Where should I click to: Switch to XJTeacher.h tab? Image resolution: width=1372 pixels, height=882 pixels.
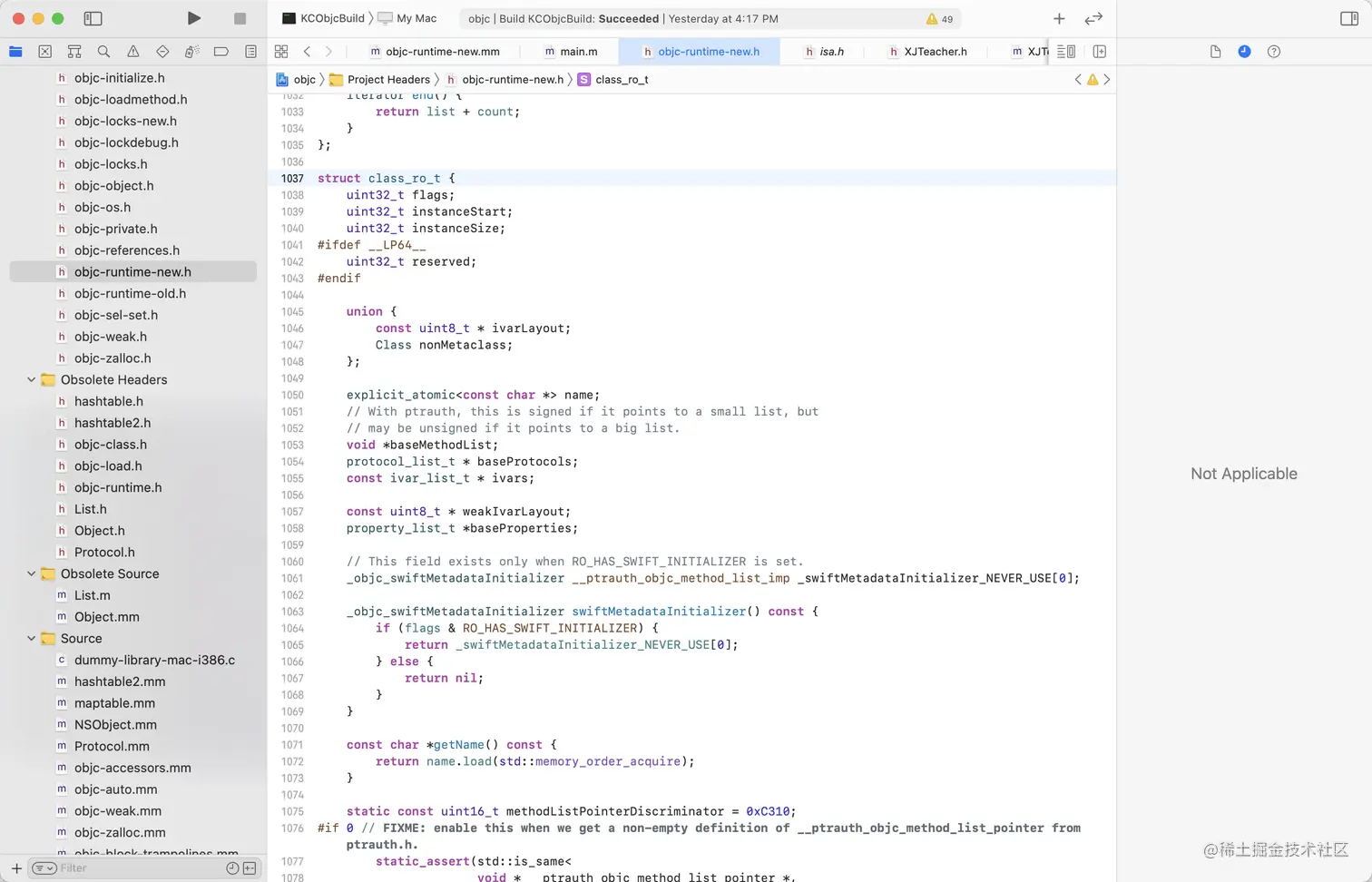click(x=927, y=52)
